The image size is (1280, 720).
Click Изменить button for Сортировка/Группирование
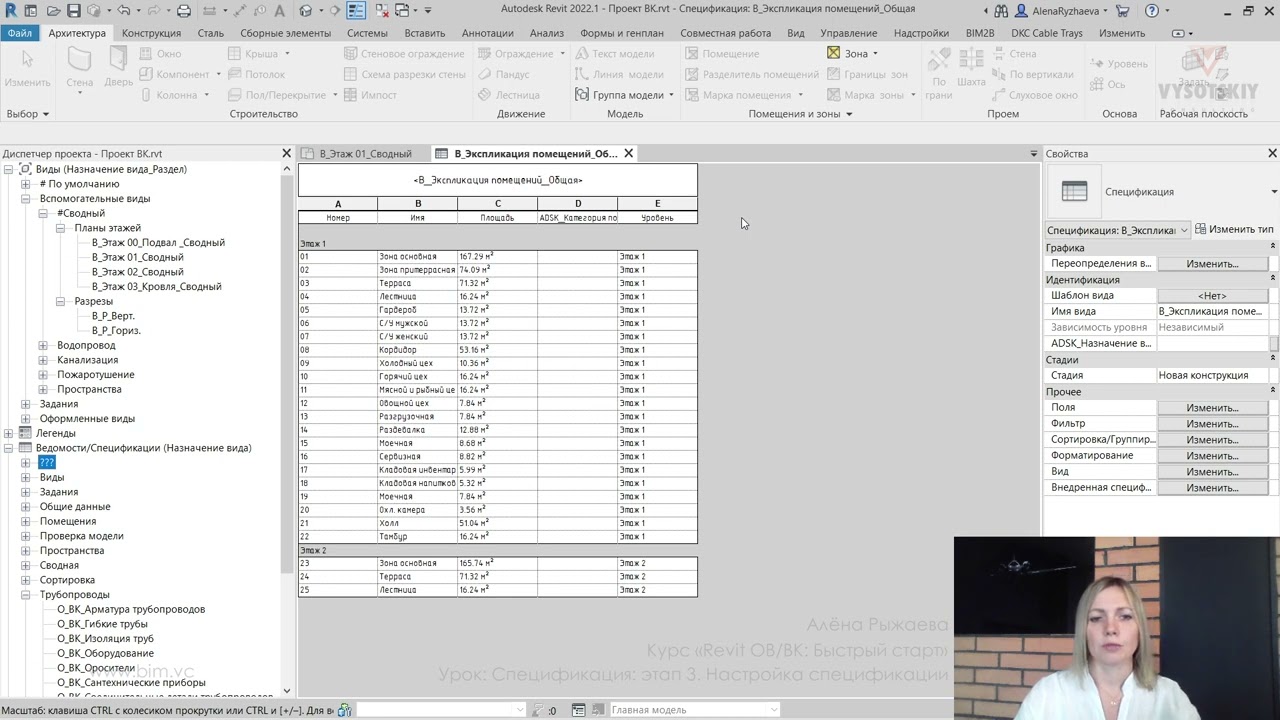coord(1212,440)
